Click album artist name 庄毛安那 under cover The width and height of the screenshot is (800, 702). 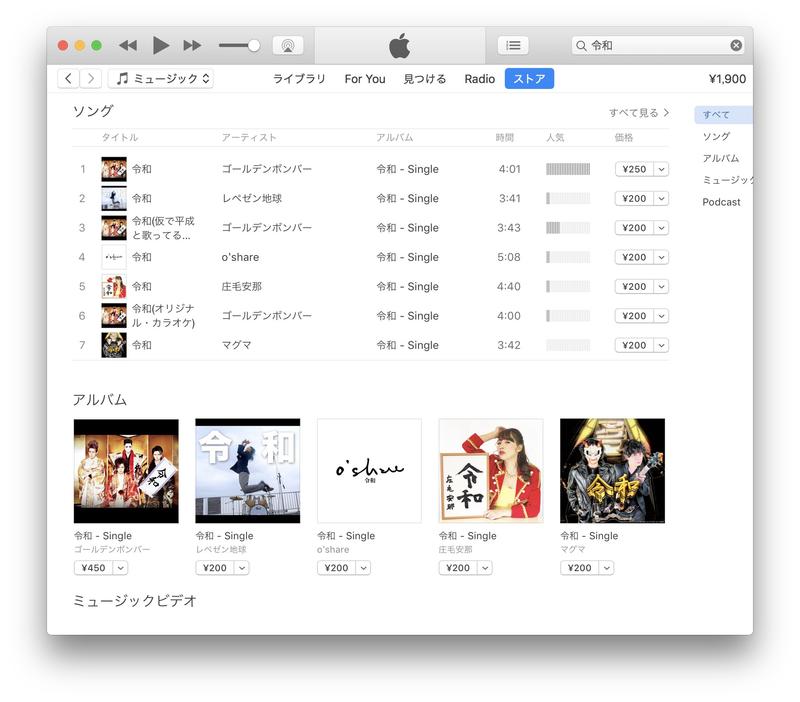pos(456,549)
